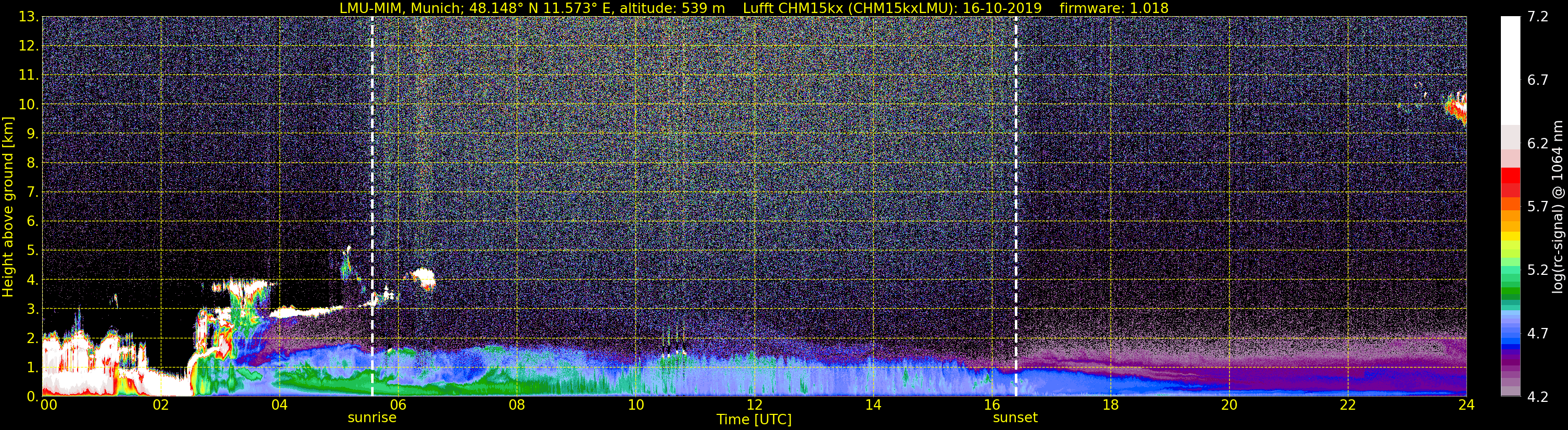Click the x-axis tick label '08'
1568x430 pixels.
[517, 405]
